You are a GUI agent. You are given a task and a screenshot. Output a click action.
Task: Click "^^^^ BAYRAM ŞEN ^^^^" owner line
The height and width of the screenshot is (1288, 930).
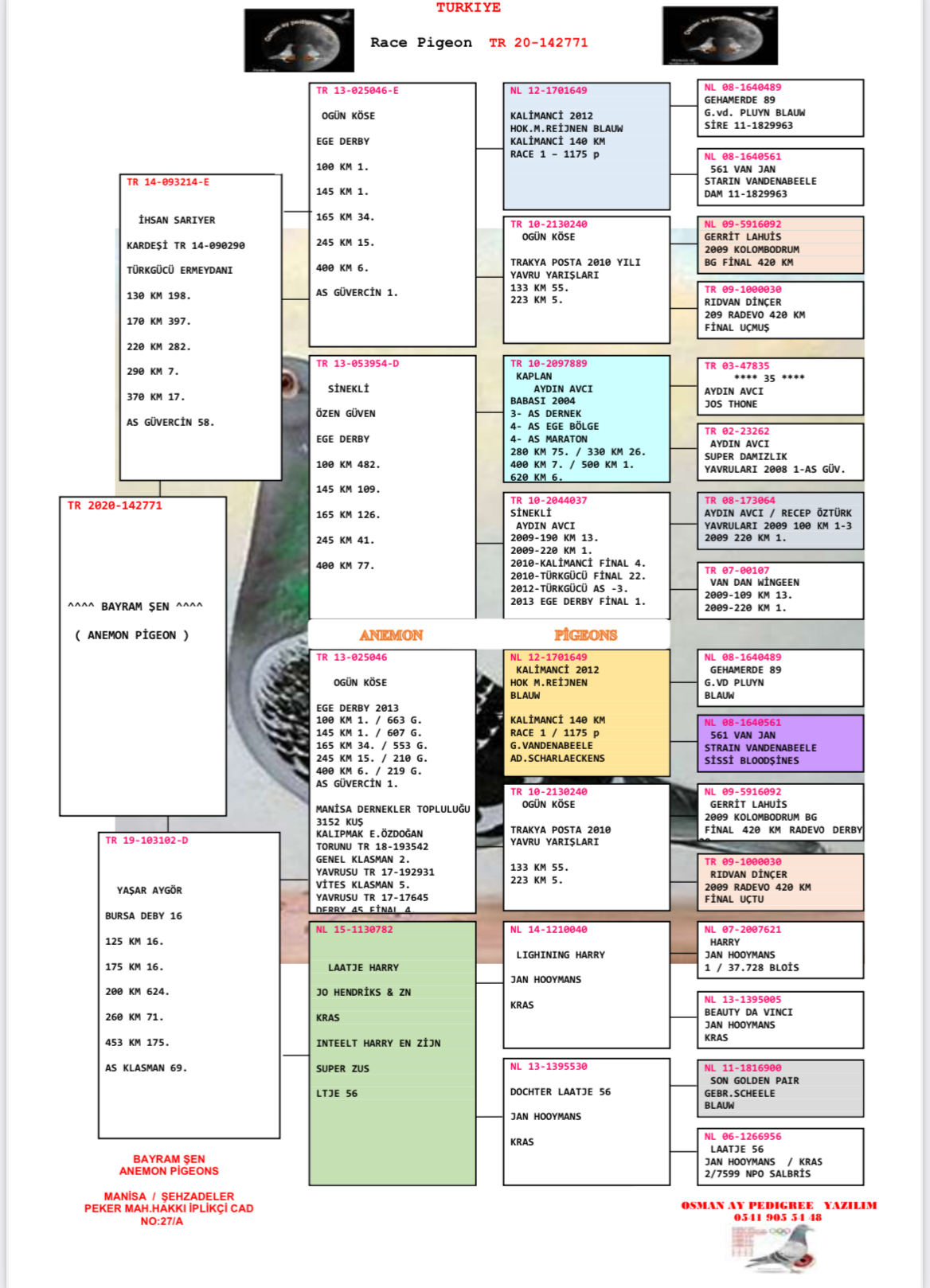click(135, 607)
